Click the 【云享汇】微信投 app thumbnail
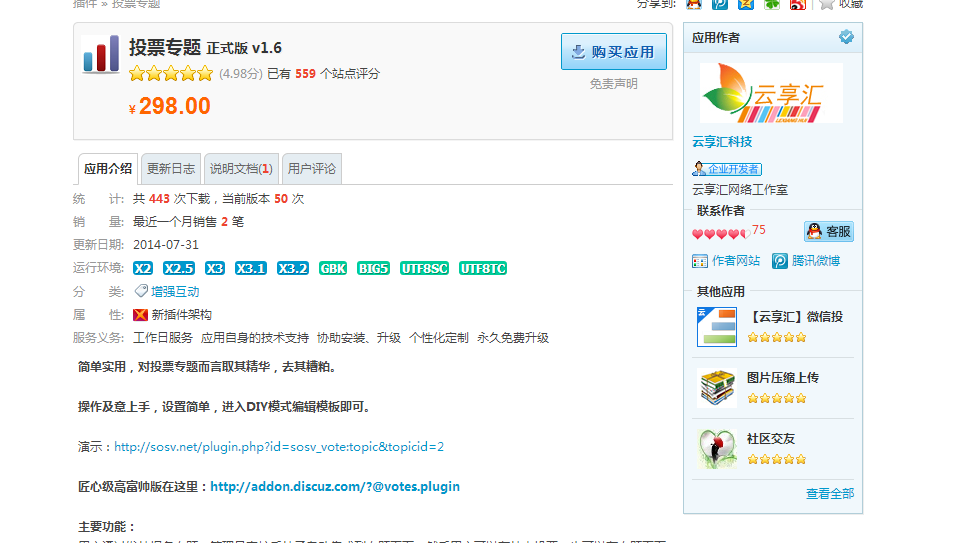Viewport: 956px width, 543px height. [x=716, y=327]
